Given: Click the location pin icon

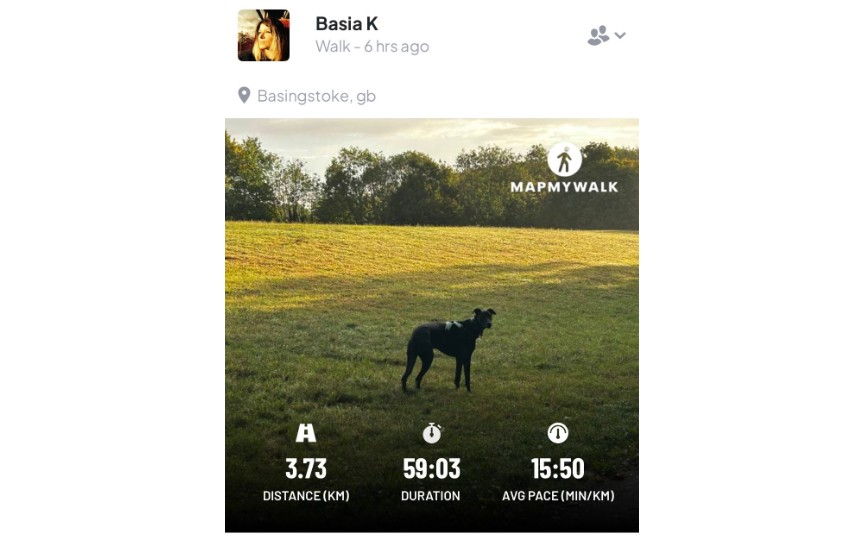Looking at the screenshot, I should click(x=244, y=95).
